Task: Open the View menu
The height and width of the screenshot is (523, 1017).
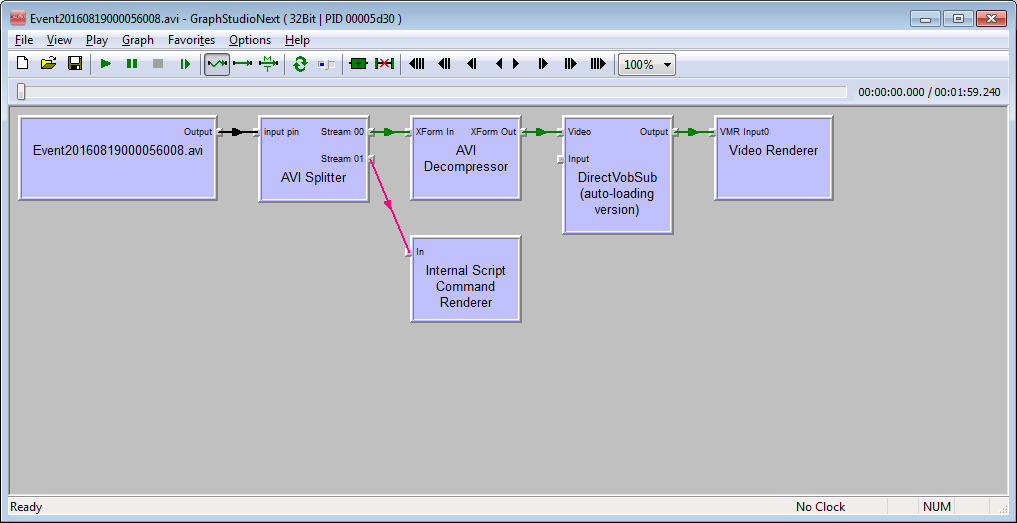Action: click(59, 40)
